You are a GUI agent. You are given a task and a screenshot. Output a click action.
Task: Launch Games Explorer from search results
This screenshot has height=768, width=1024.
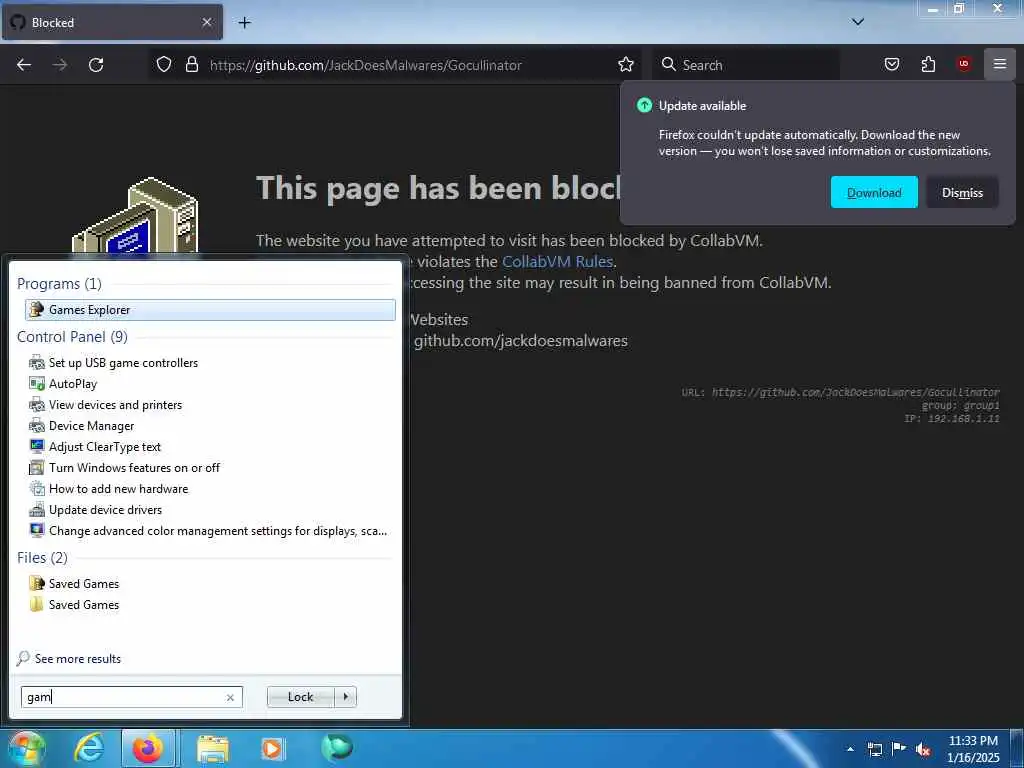pos(210,310)
